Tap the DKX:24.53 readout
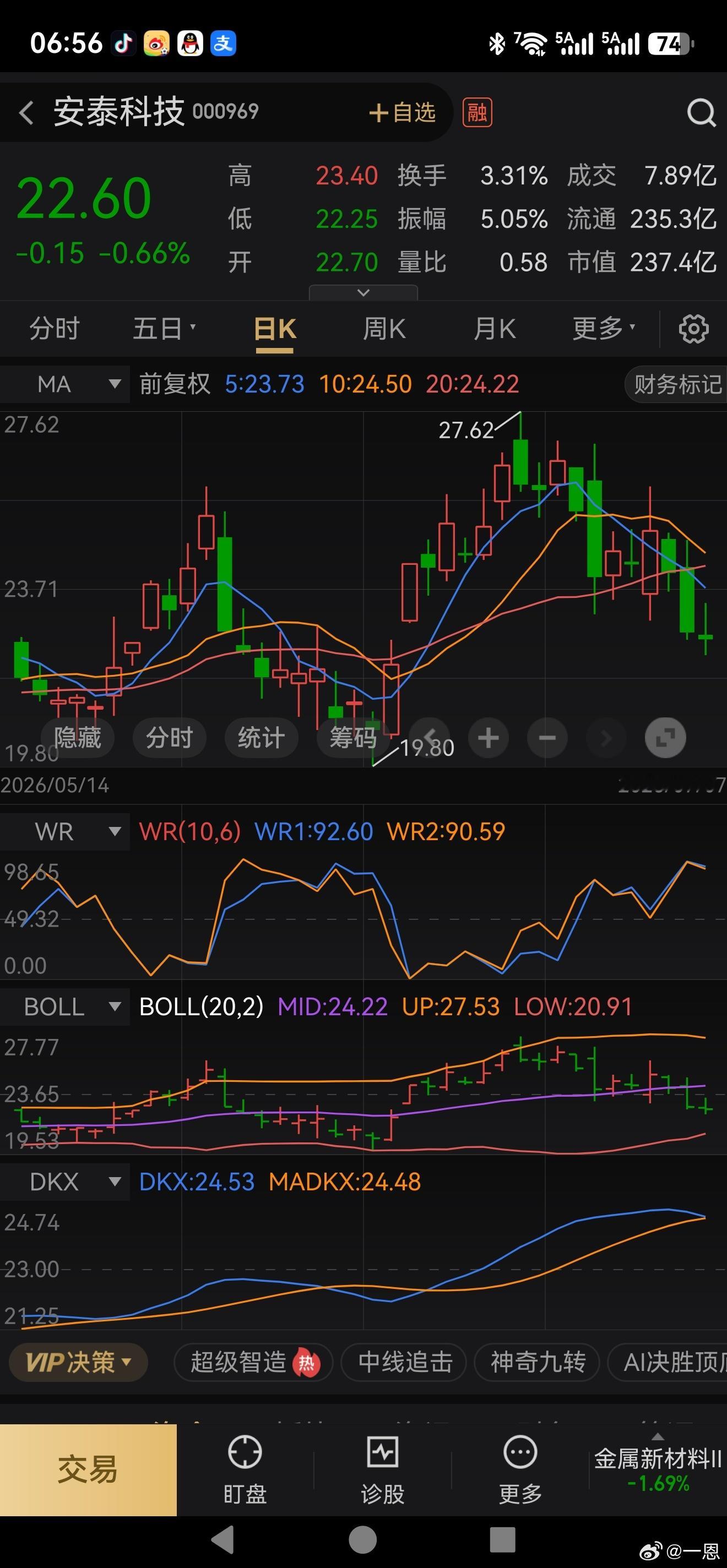 coord(197,1182)
